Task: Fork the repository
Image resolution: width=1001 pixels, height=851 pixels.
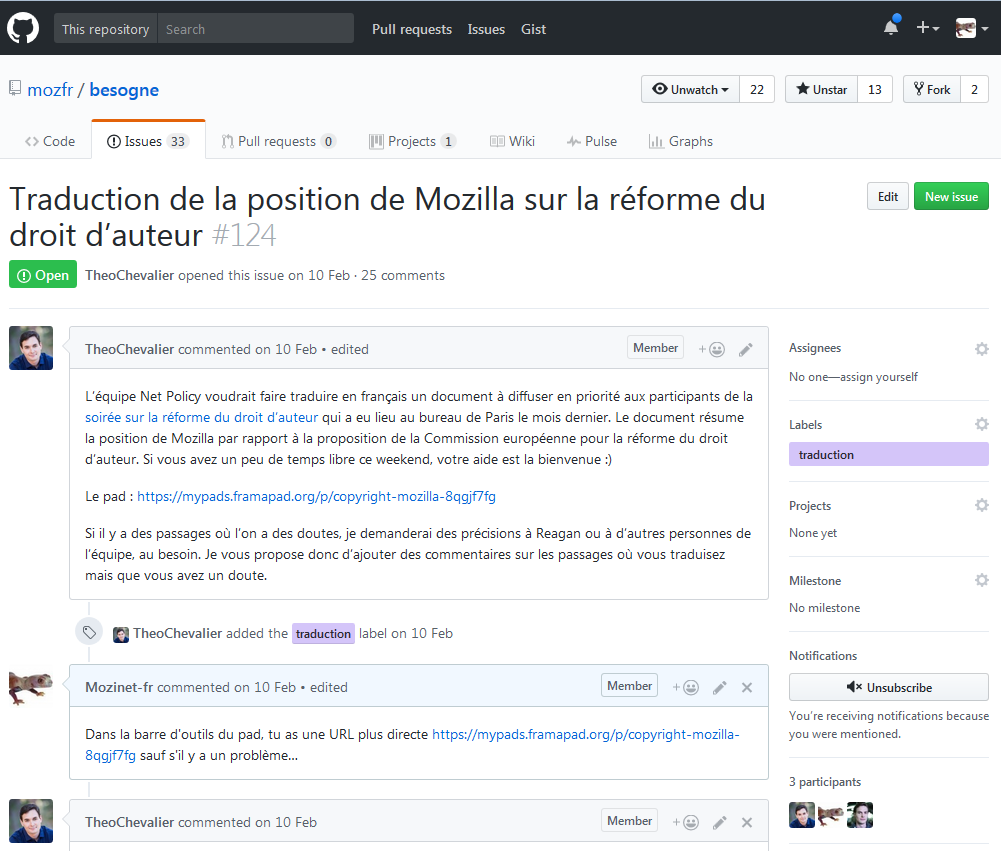Action: coord(931,89)
